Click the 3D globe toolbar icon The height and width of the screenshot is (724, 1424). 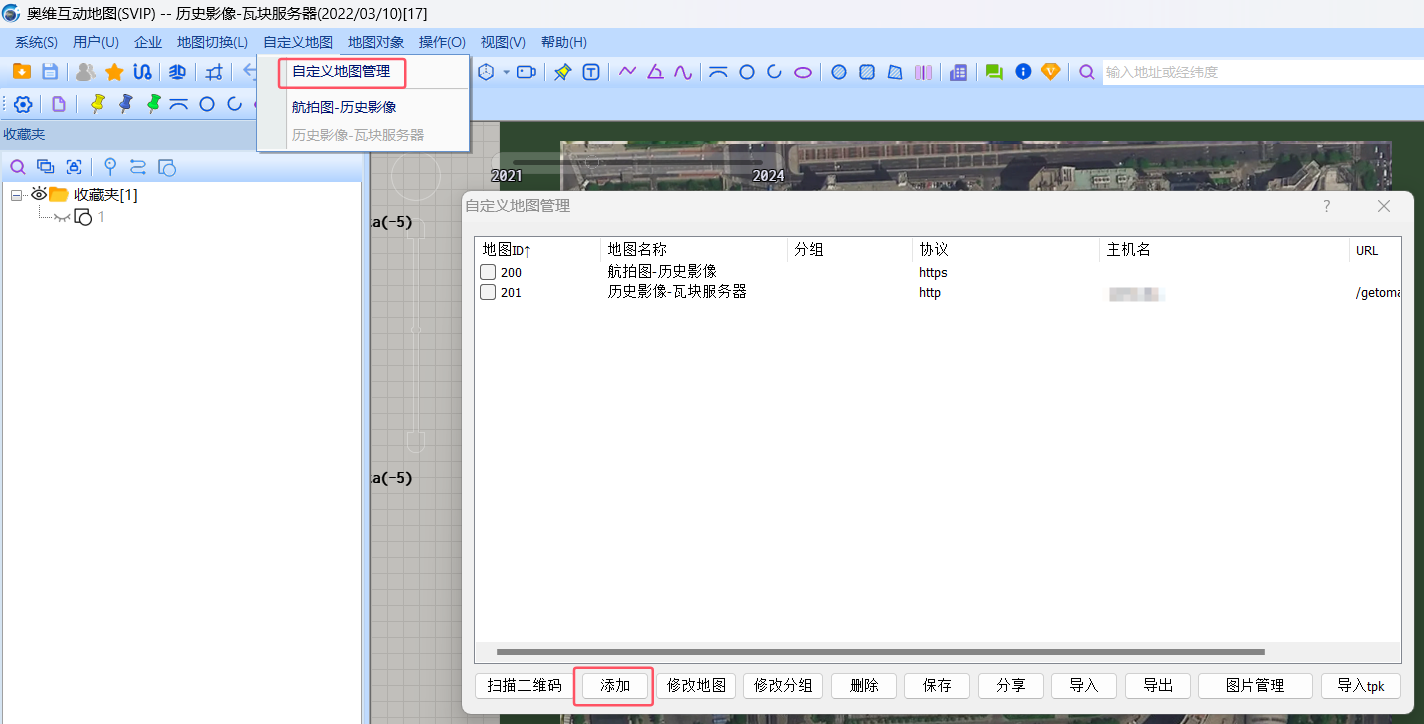(x=177, y=72)
